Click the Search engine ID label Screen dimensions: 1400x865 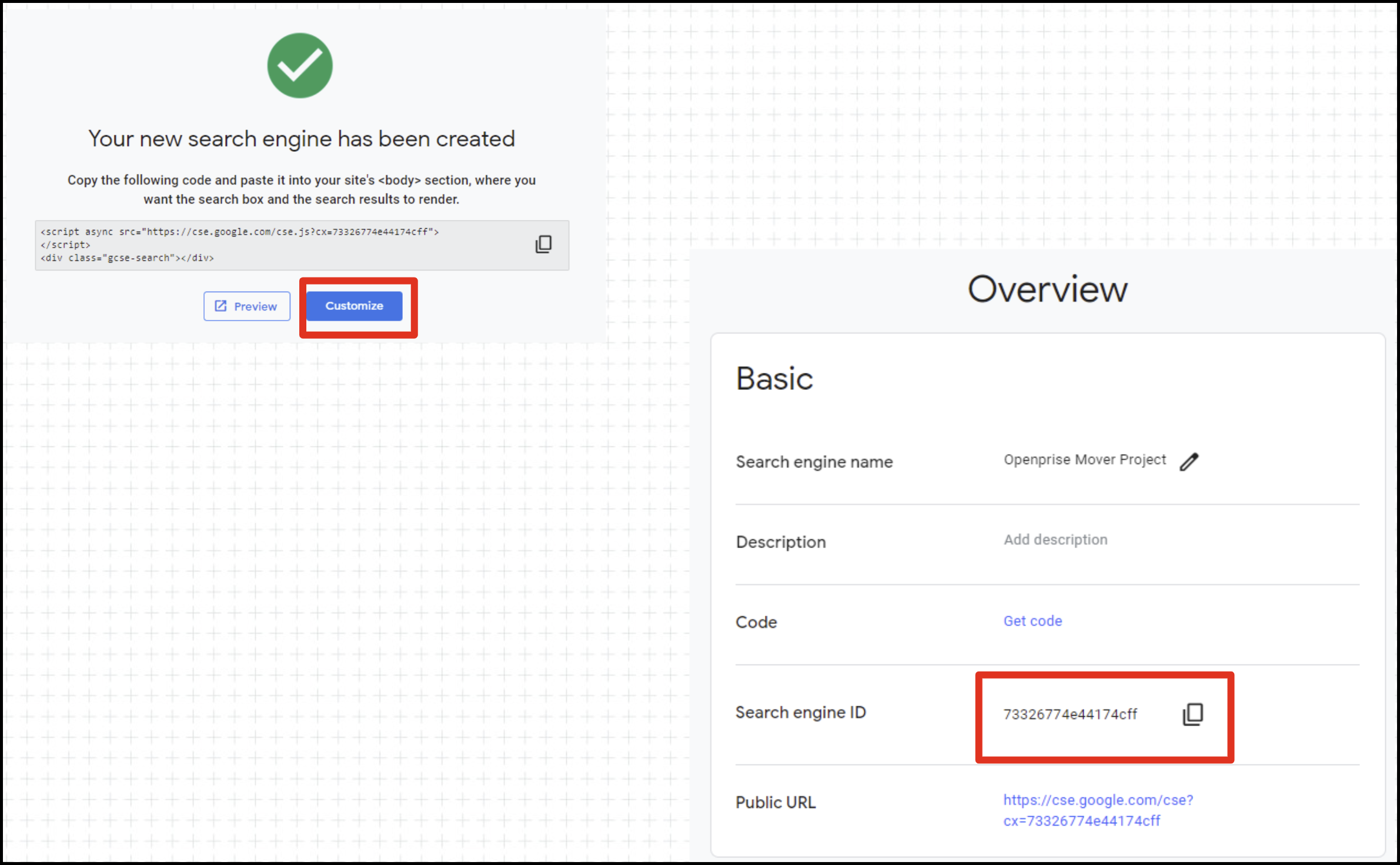click(801, 713)
